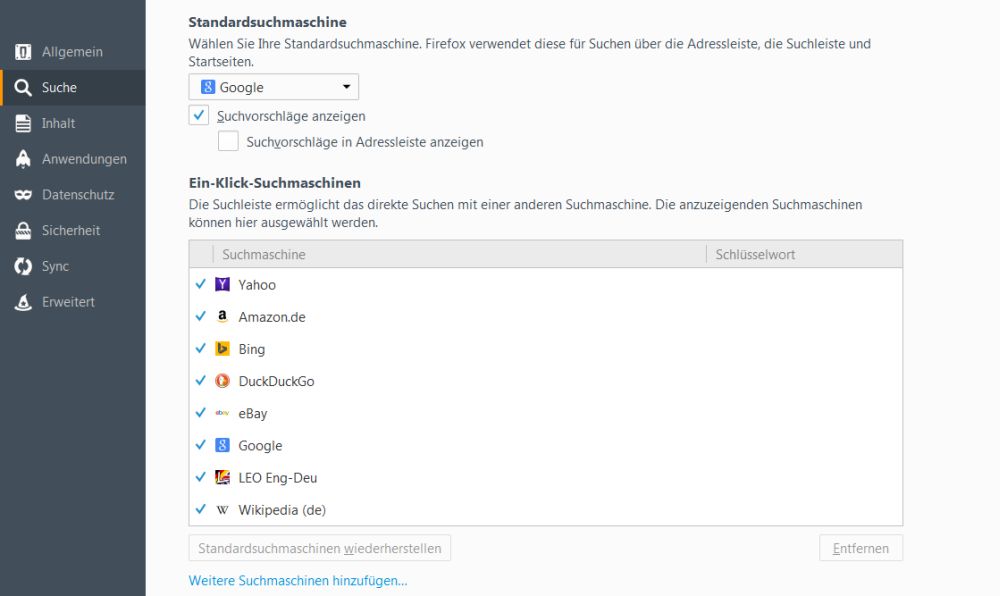Uncheck the Google one-click search checkmark

point(201,446)
